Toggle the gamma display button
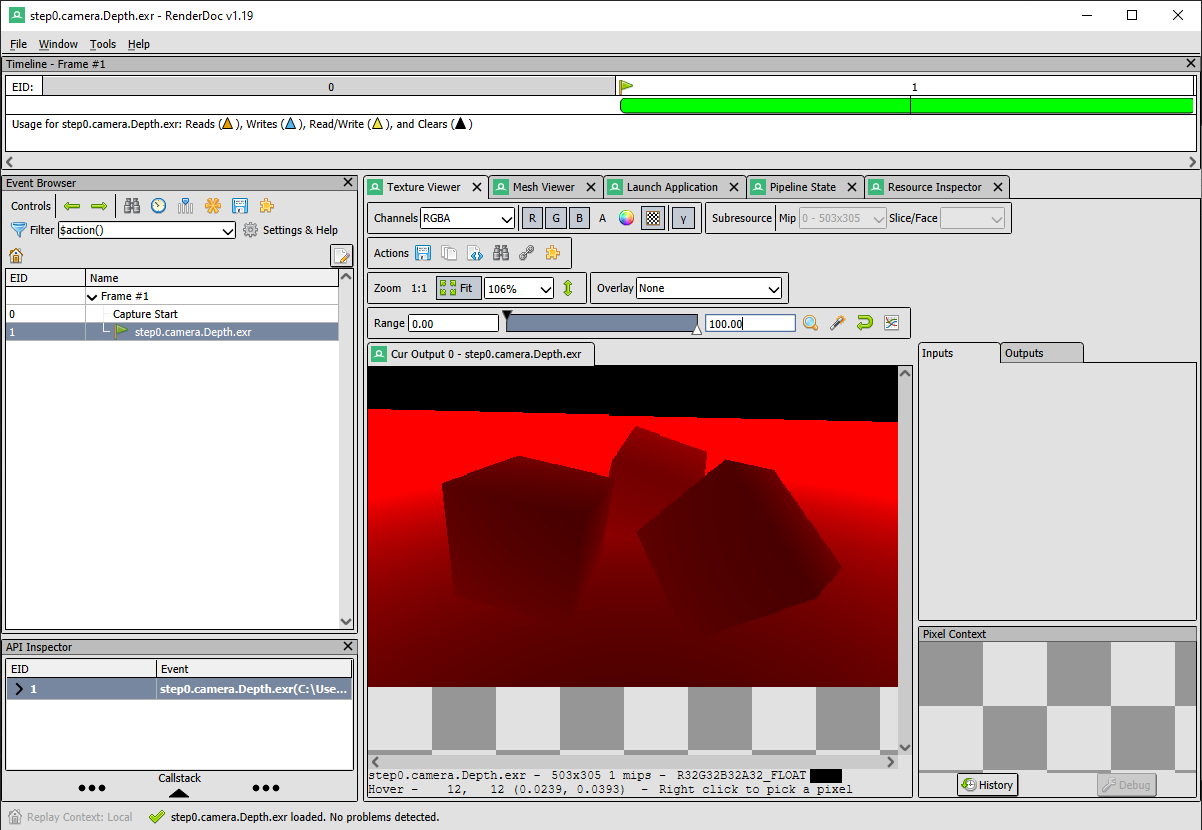The height and width of the screenshot is (830, 1202). (683, 218)
